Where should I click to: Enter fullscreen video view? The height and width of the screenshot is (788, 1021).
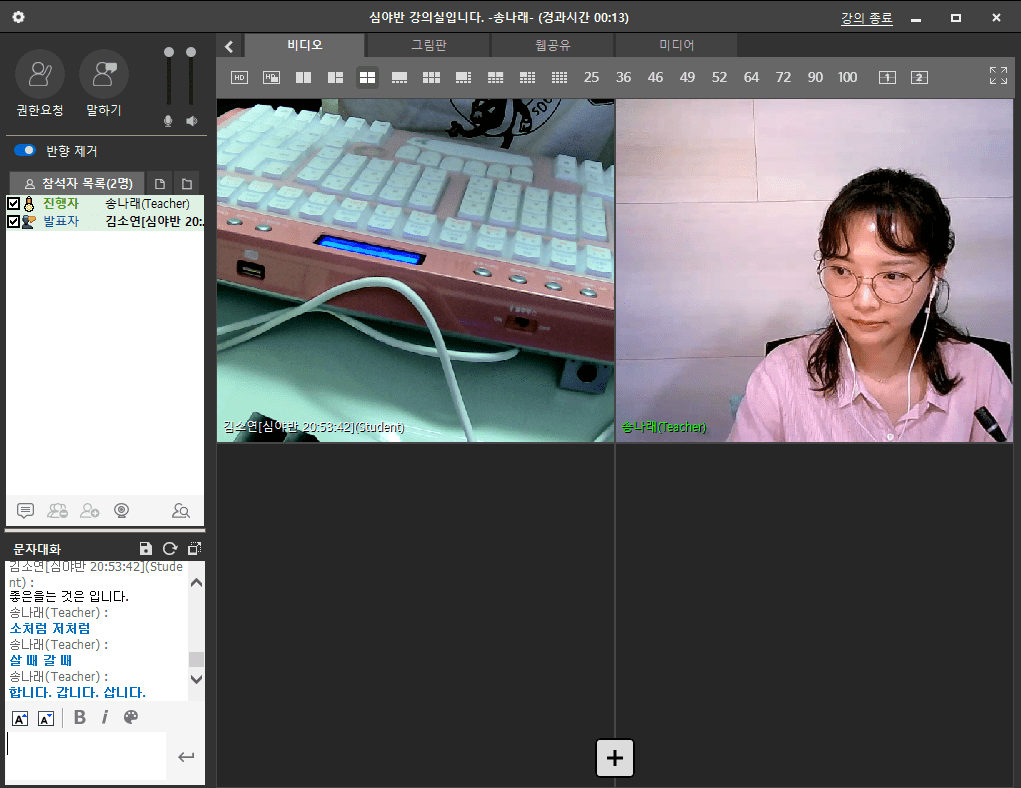point(997,76)
